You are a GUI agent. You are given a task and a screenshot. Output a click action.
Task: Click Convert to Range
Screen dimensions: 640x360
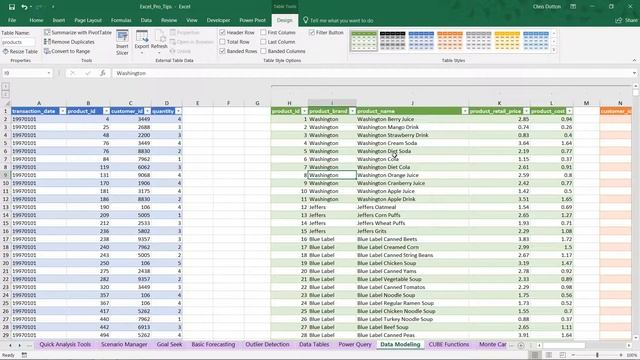point(67,51)
